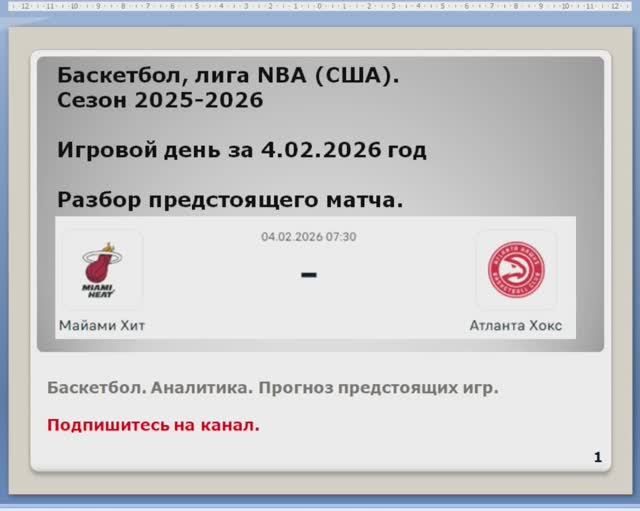The height and width of the screenshot is (511, 640).
Task: Click the slide number "1"
Action: pyautogui.click(x=598, y=457)
